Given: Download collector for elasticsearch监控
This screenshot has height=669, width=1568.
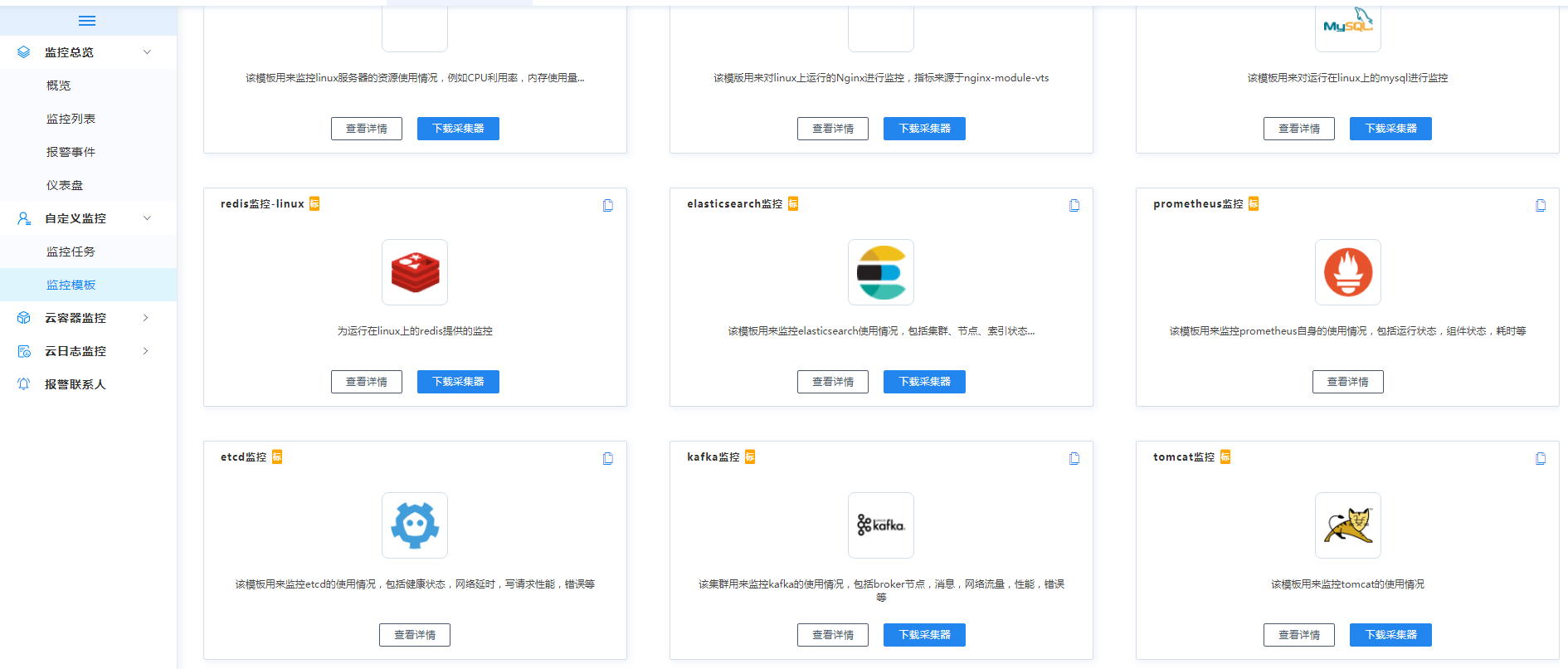Looking at the screenshot, I should point(924,382).
